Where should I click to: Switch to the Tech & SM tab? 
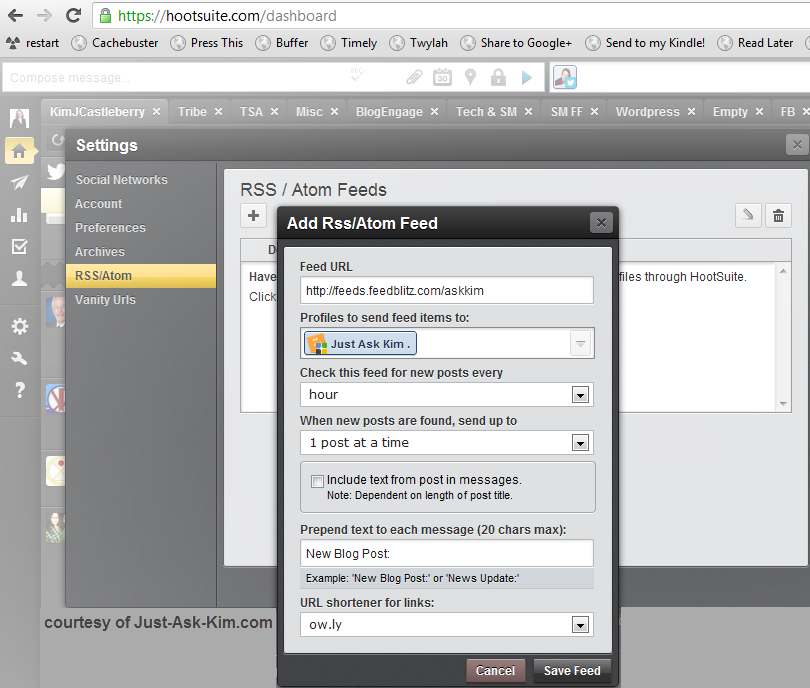pos(486,112)
